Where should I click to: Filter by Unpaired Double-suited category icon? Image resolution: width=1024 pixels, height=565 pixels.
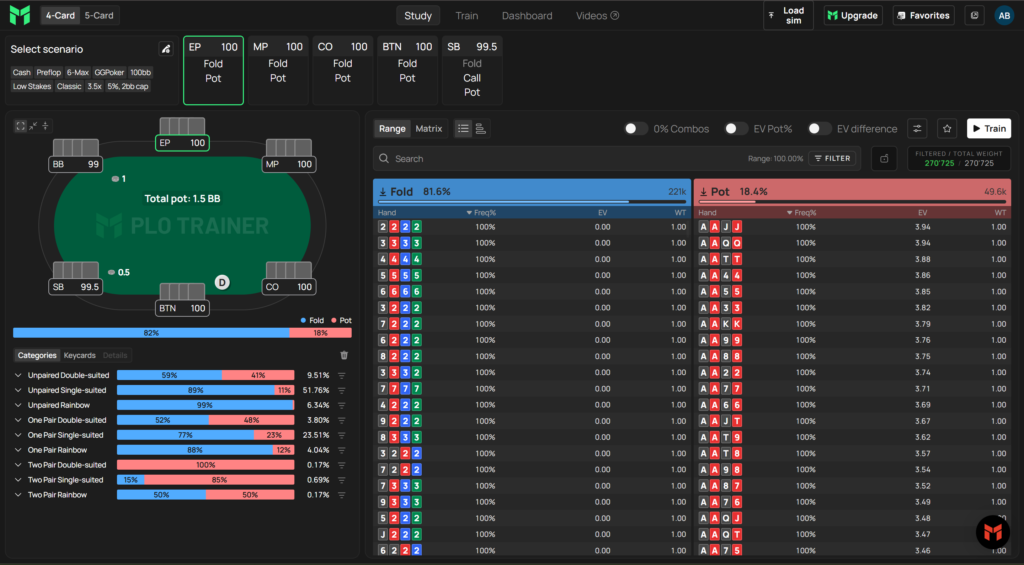(342, 376)
